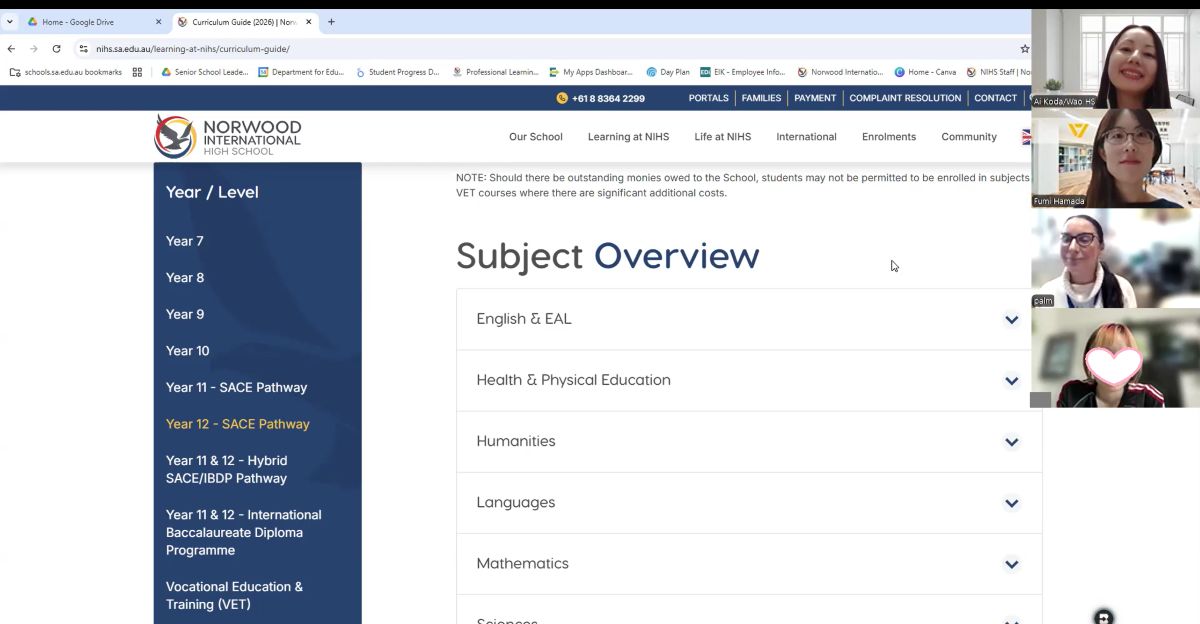Click the site information icon in address bar

(84, 49)
